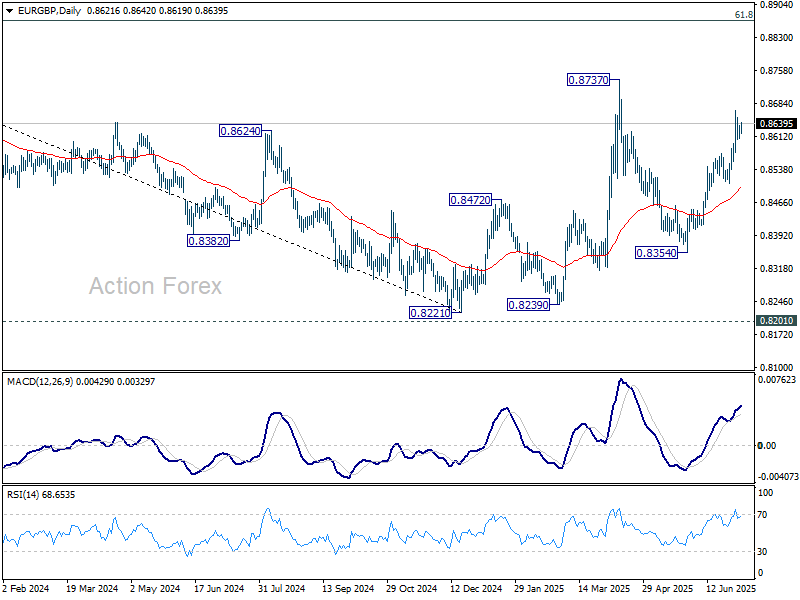This screenshot has height=600, width=800.
Task: Select the 0.83820 low price label
Action: coord(208,241)
